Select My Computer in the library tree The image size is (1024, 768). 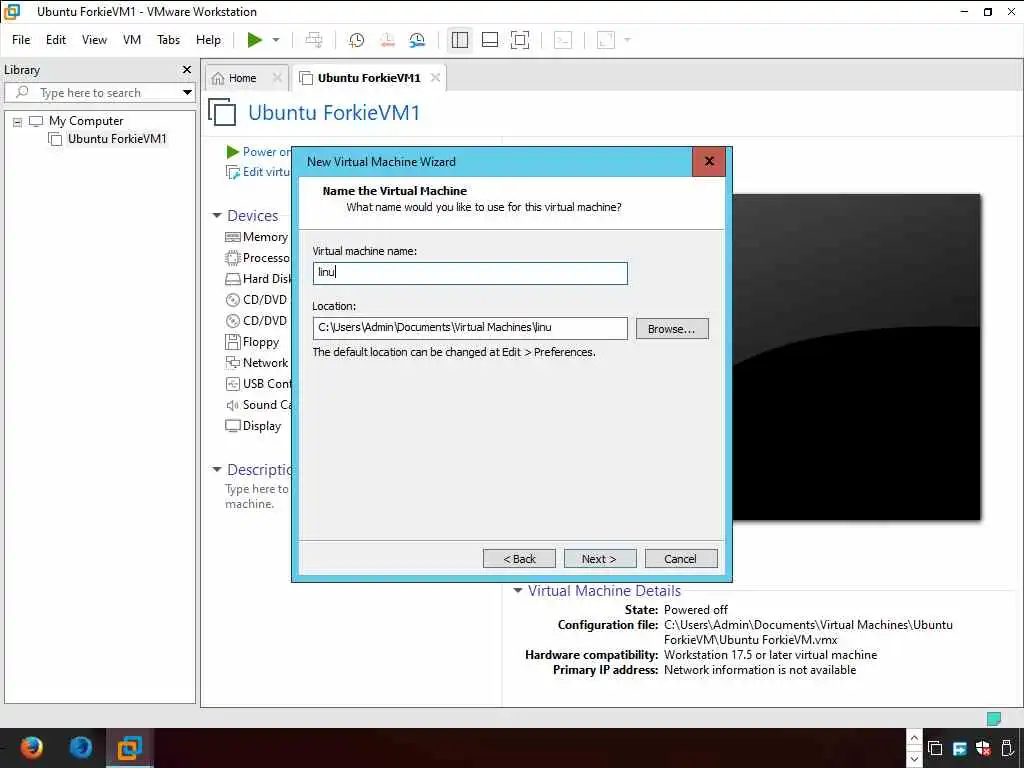[x=86, y=121]
